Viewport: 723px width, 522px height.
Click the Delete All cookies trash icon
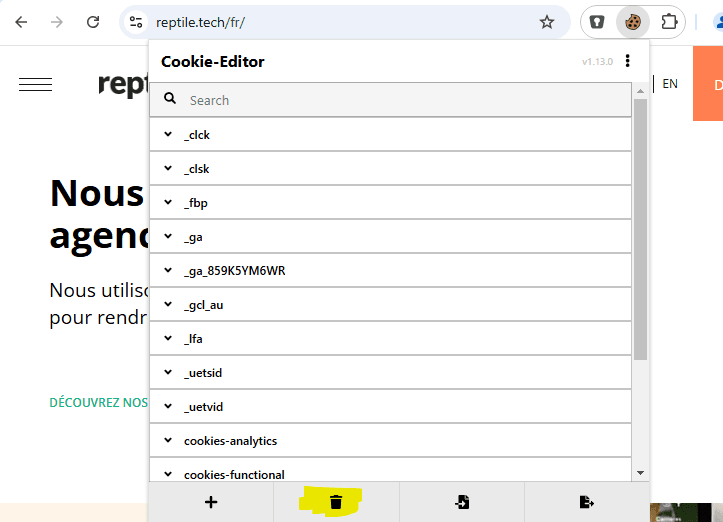pyautogui.click(x=336, y=502)
